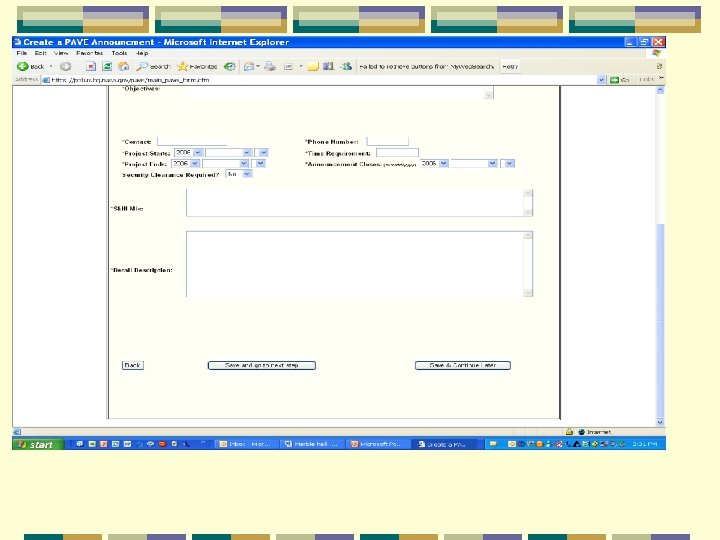Click Detail Description scrollbar up arrow
The height and width of the screenshot is (540, 720).
[528, 236]
